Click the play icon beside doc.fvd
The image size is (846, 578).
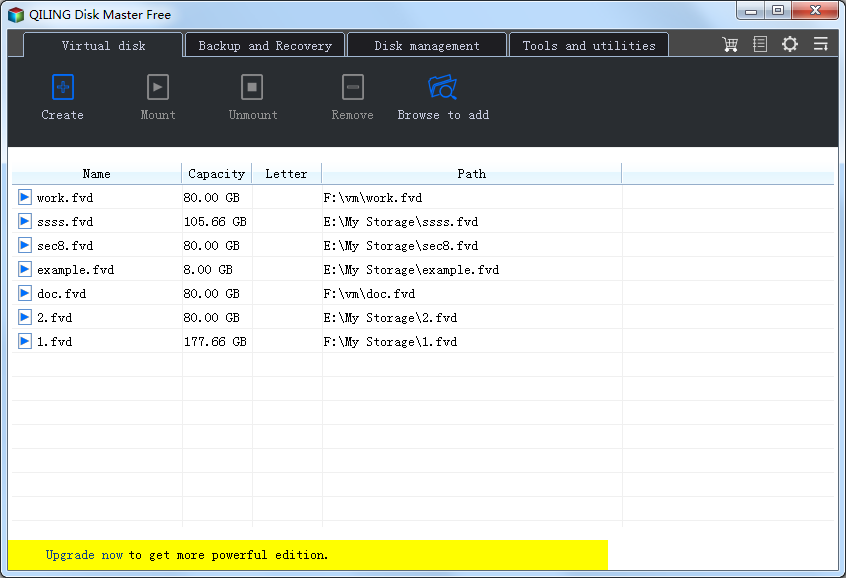point(24,293)
